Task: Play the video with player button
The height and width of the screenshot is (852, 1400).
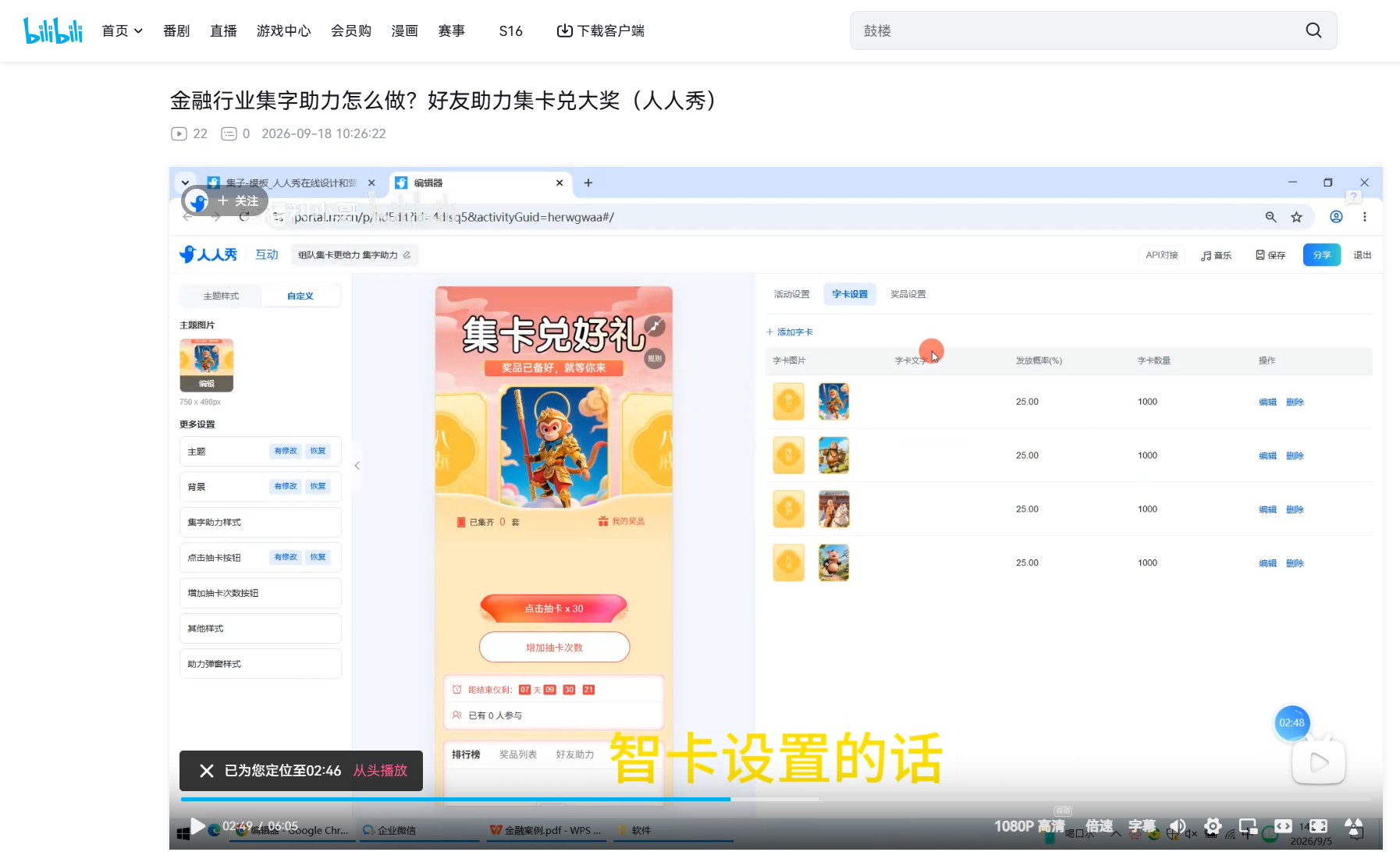Action: click(197, 826)
